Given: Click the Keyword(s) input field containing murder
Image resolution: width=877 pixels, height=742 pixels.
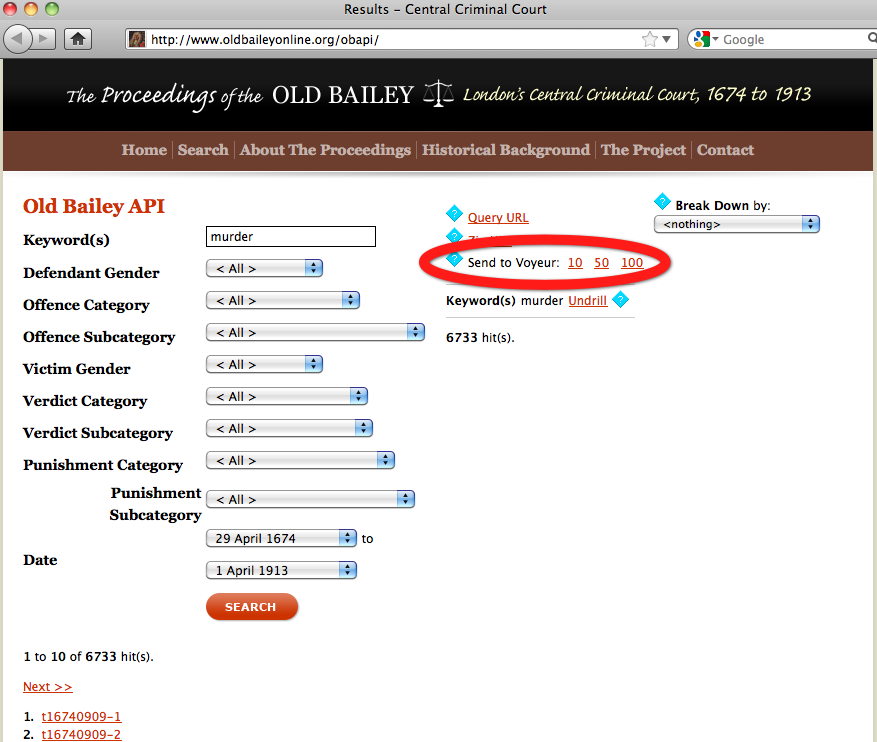Looking at the screenshot, I should 291,237.
